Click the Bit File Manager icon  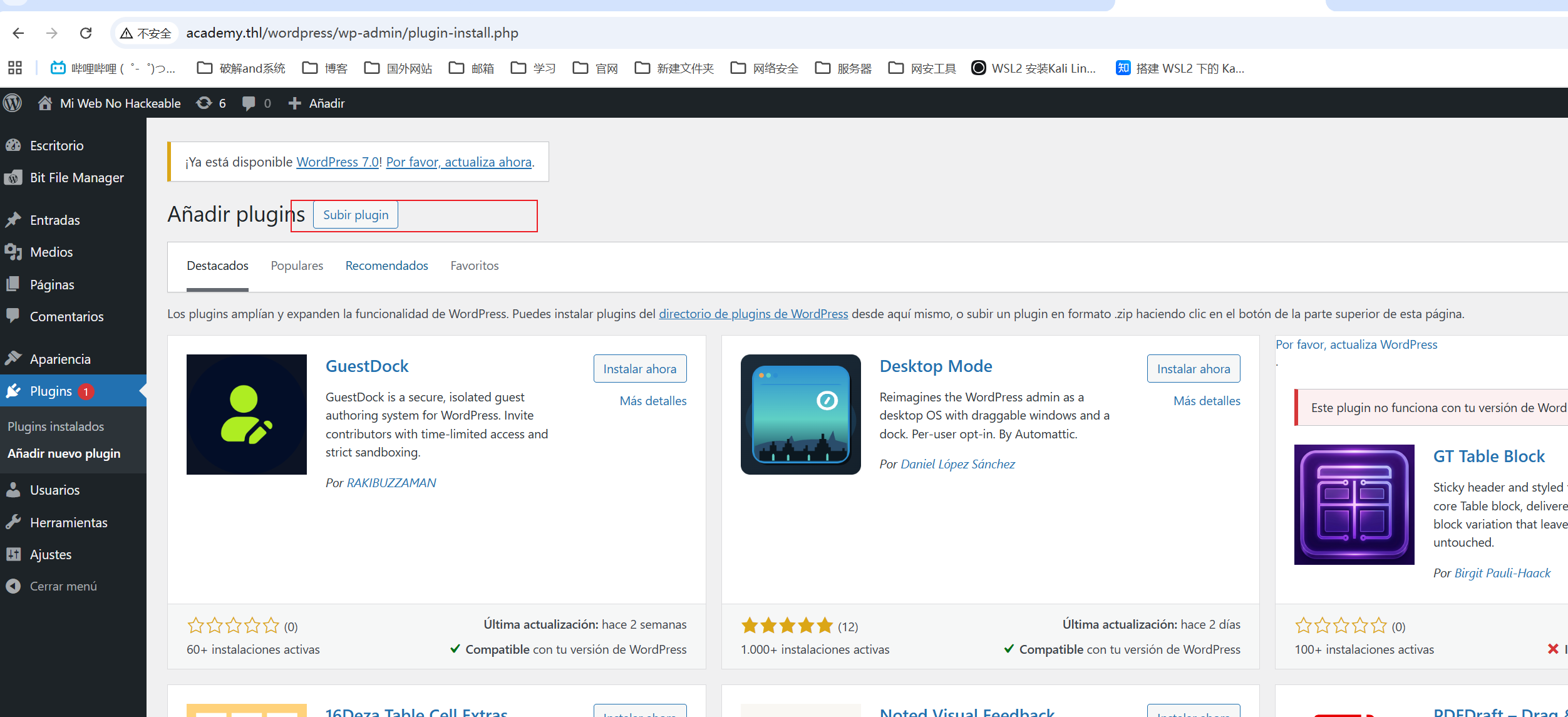coord(13,178)
